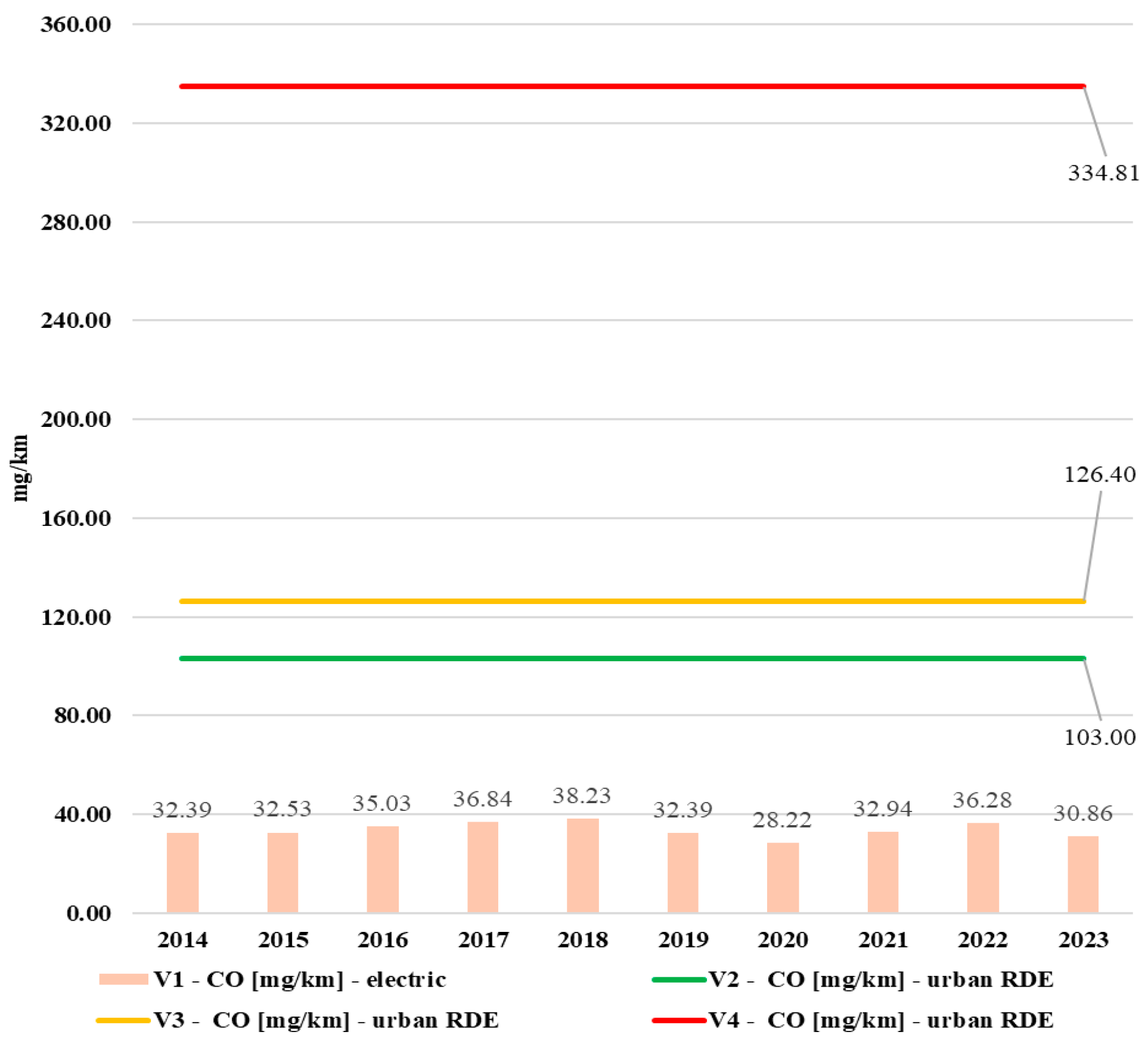Click the 2022 bar in the chart

[x=982, y=868]
